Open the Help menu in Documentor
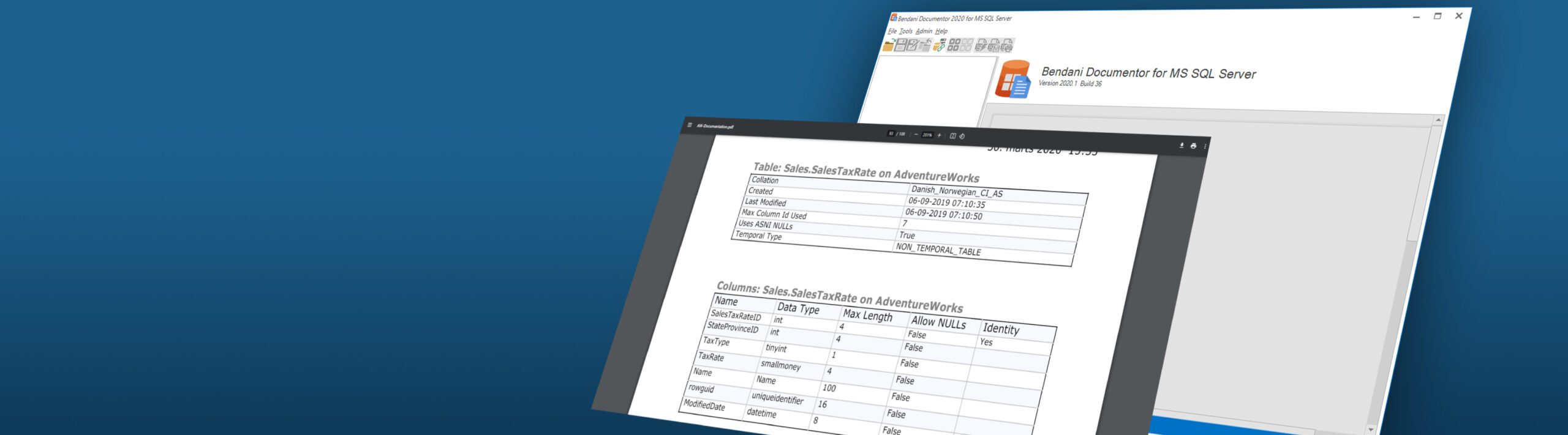Viewport: 1568px width, 435px height. tap(941, 31)
